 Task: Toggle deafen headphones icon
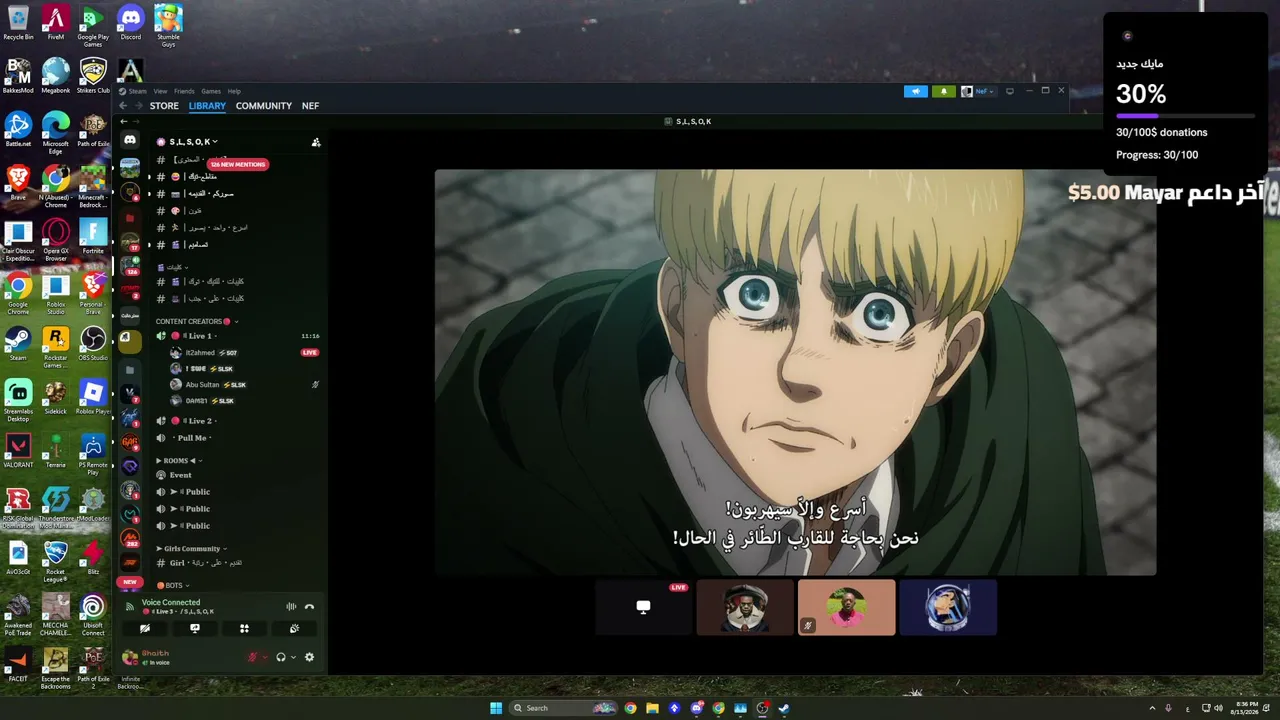281,657
